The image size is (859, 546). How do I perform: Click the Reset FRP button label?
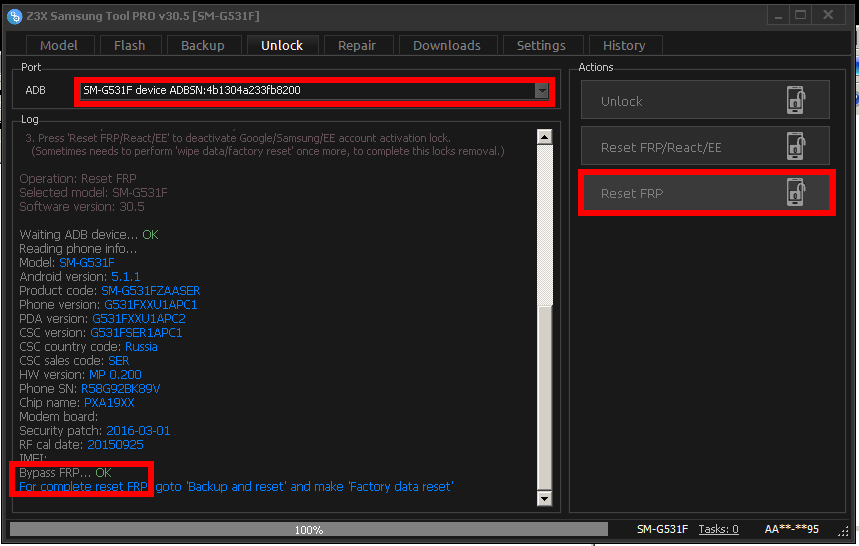(x=632, y=193)
